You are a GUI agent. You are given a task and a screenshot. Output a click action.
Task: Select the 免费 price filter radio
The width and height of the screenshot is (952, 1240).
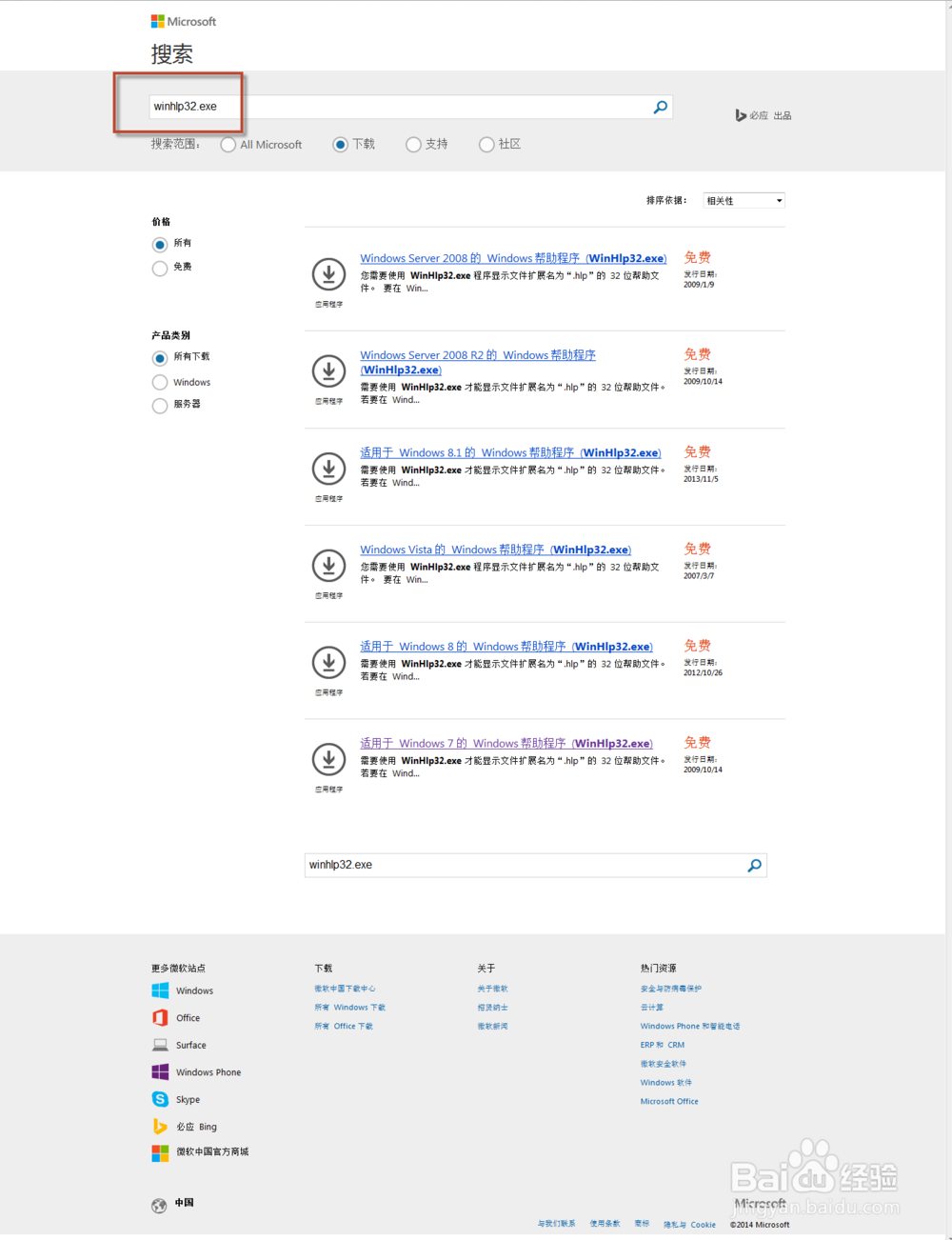[160, 268]
